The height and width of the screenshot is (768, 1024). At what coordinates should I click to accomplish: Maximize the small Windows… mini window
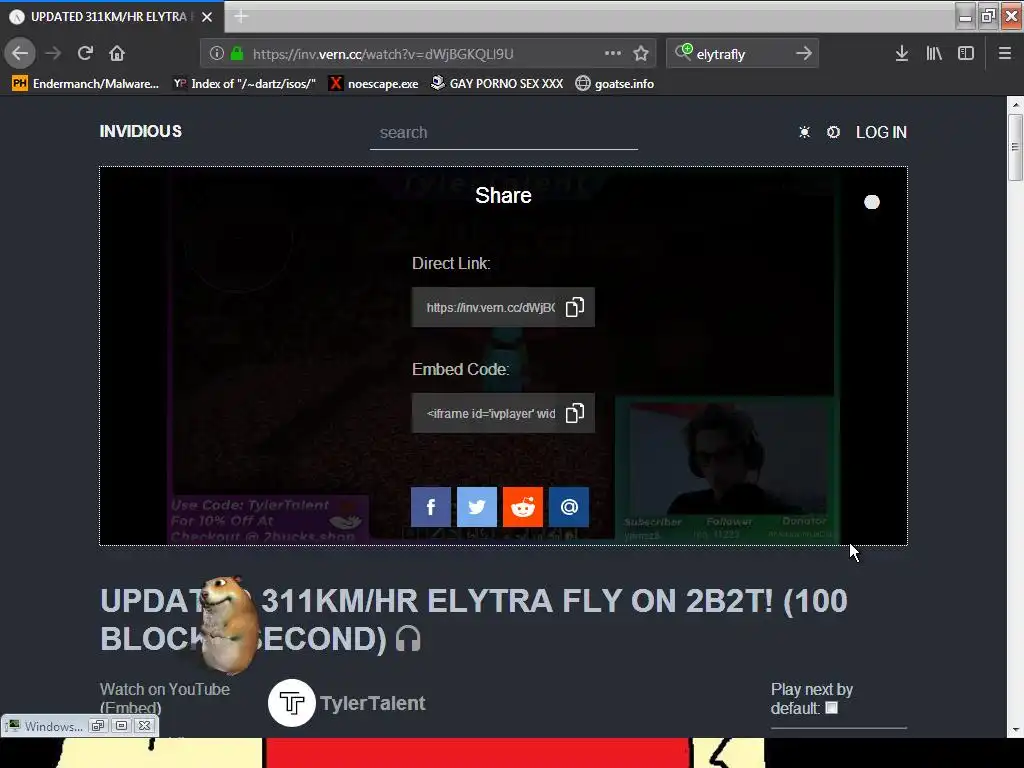click(x=121, y=726)
